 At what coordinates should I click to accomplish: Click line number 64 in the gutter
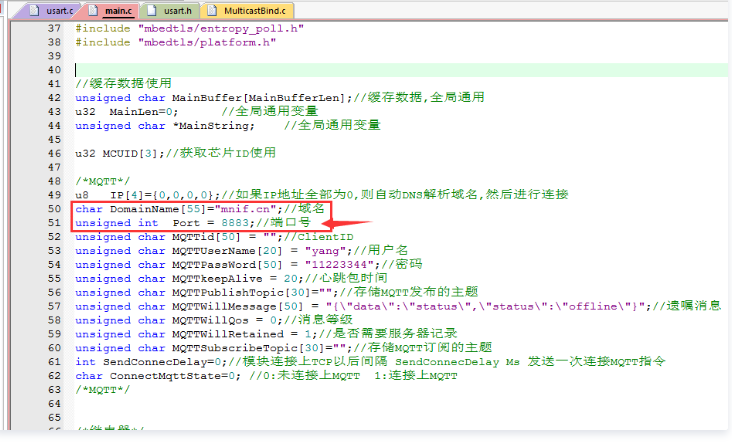55,404
